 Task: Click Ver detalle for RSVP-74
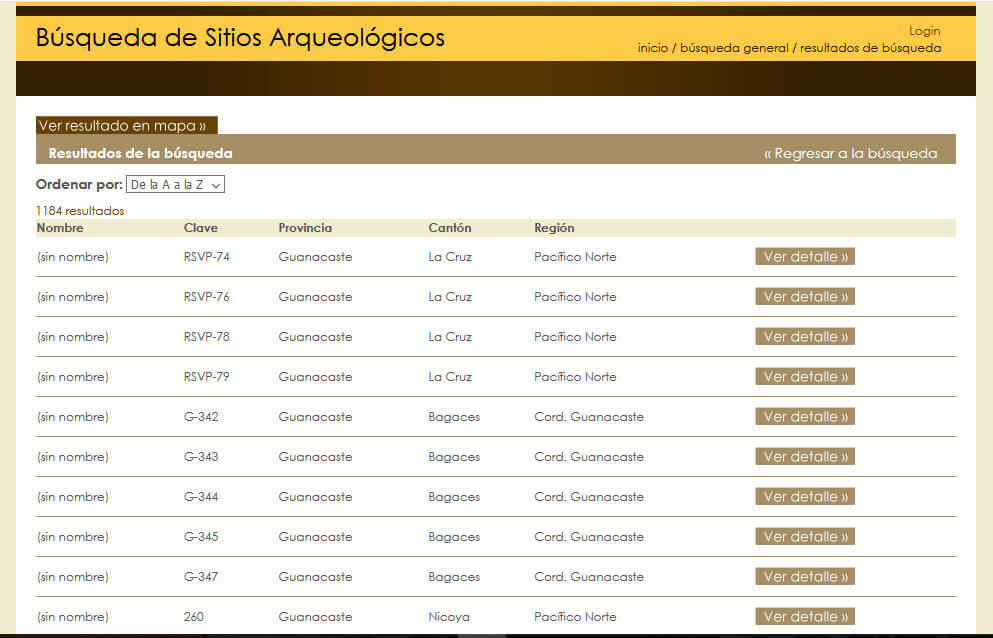pyautogui.click(x=805, y=257)
